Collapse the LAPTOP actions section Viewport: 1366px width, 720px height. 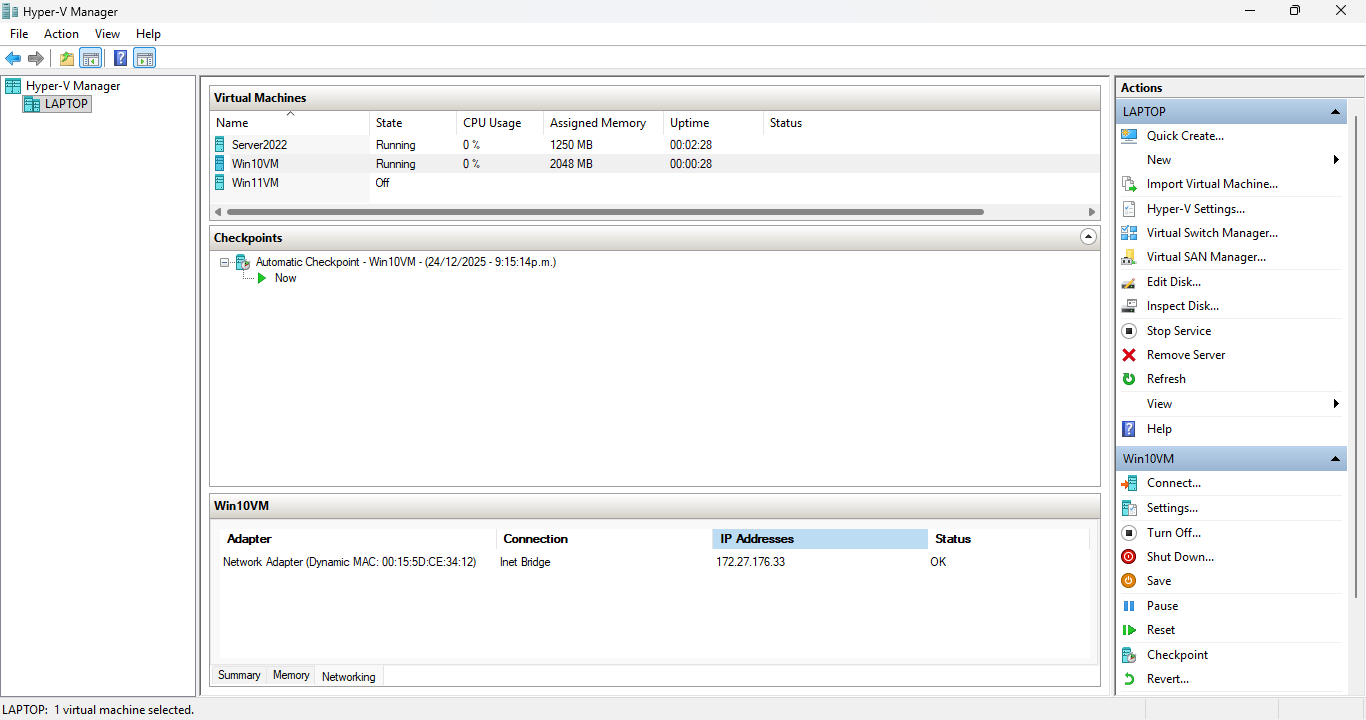1335,112
